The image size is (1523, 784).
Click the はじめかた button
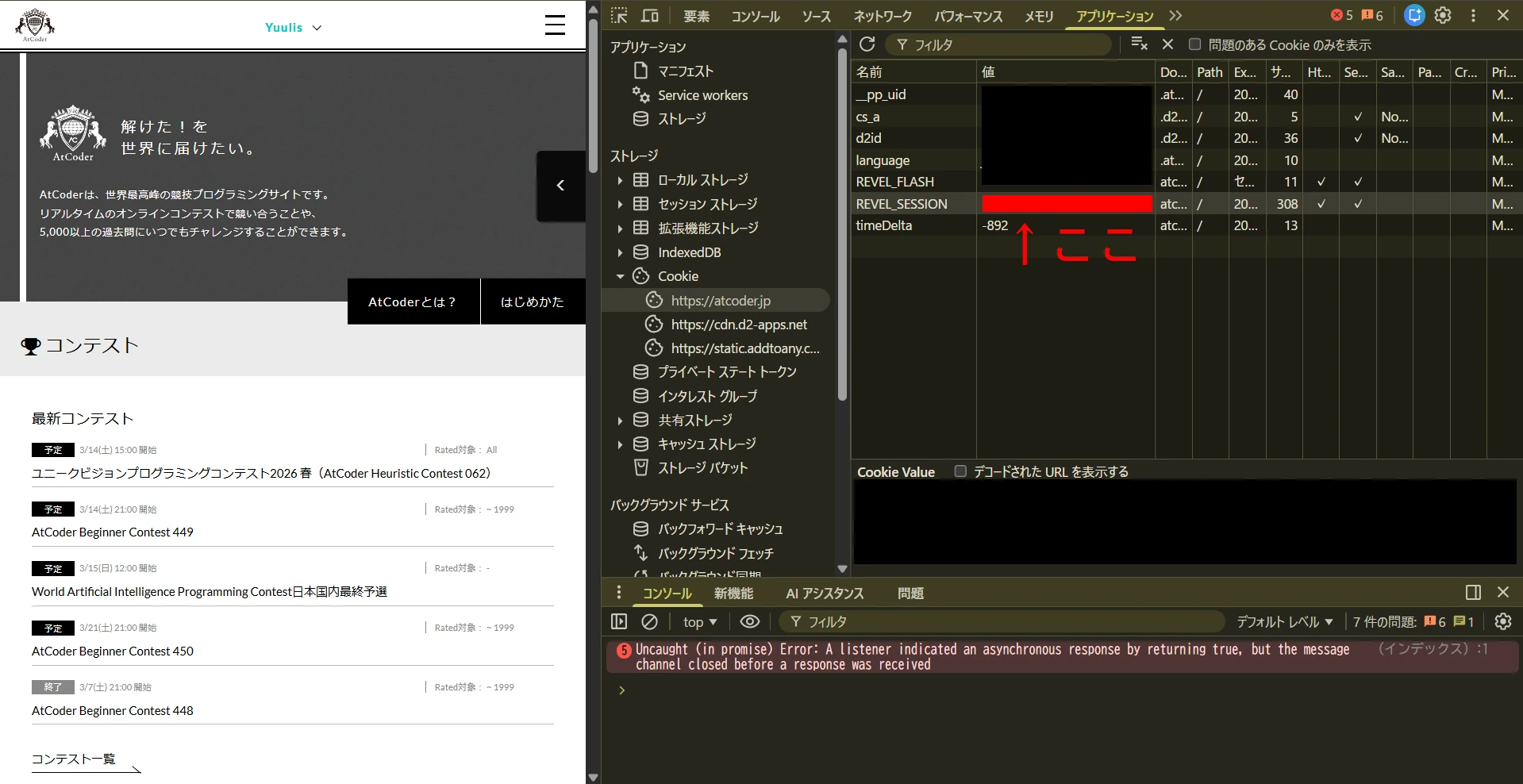533,302
